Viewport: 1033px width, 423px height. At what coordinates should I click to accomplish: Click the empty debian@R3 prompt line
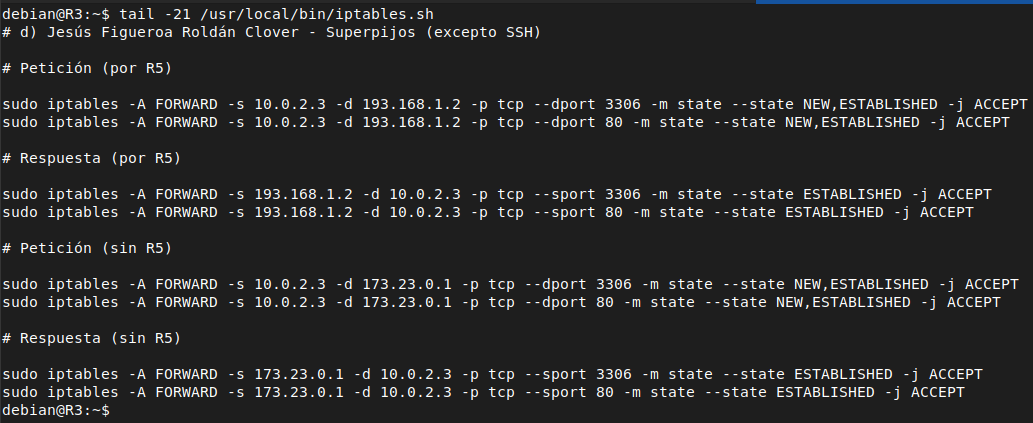click(56, 410)
